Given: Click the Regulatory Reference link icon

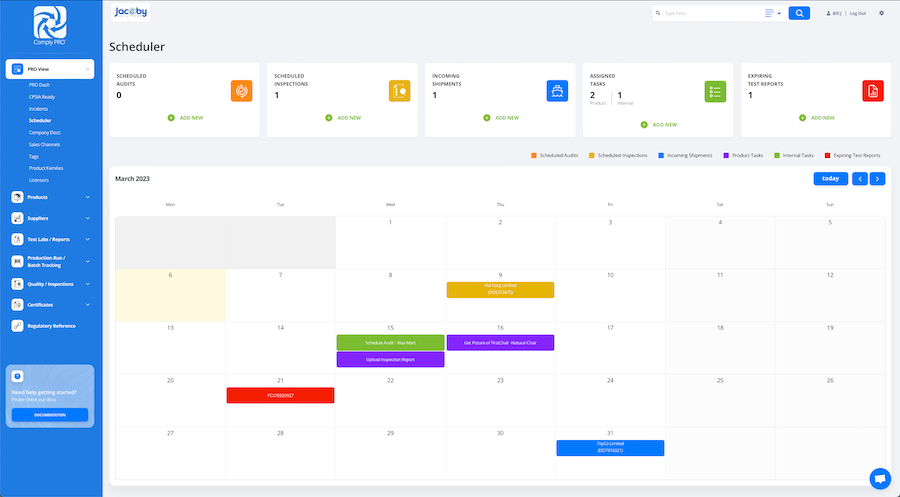Looking at the screenshot, I should 17,326.
